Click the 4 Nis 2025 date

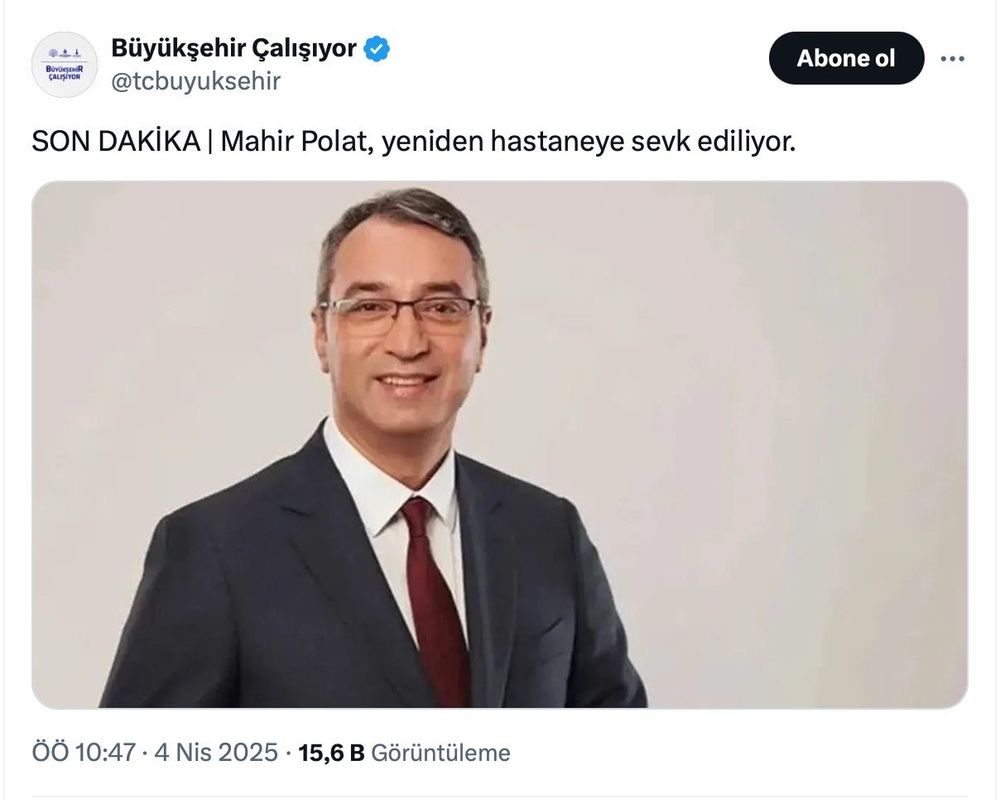click(216, 753)
